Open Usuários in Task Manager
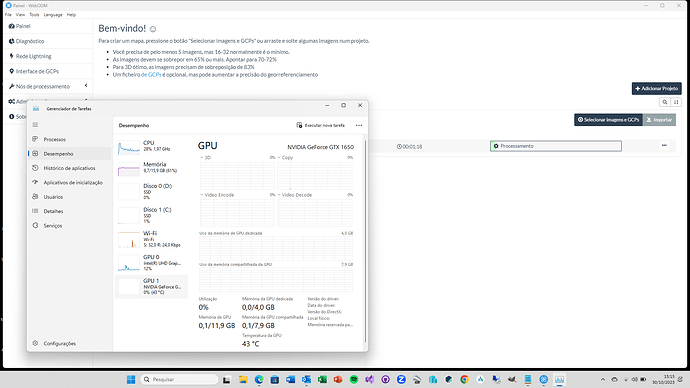Screen dimensions: 690x388 69,197
